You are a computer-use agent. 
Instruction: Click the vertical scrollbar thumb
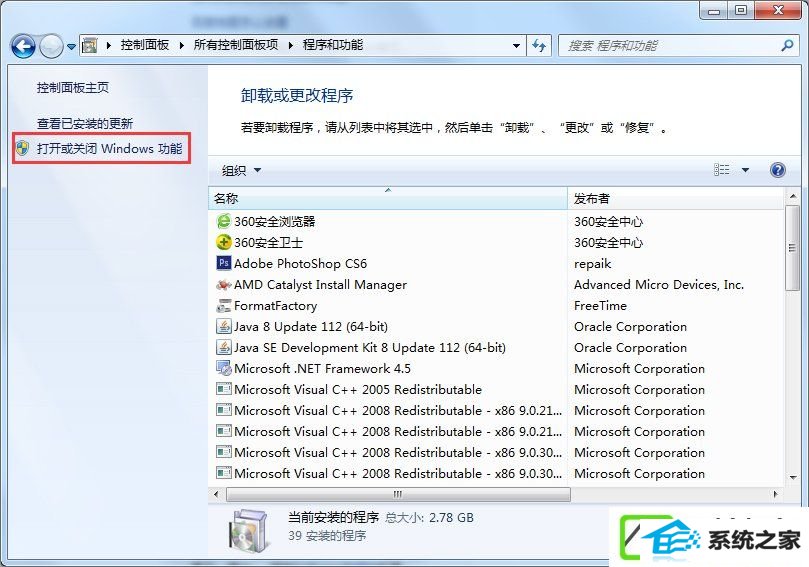[792, 248]
